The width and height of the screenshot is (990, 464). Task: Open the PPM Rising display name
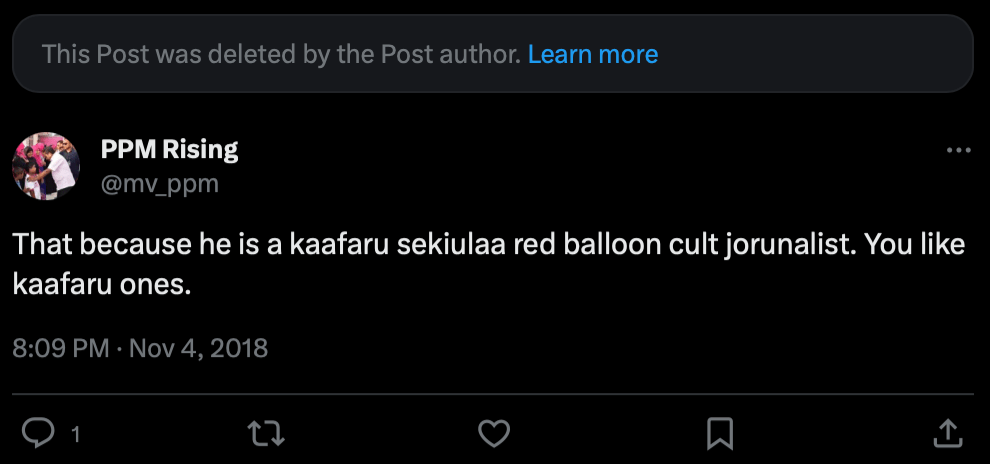tap(169, 150)
